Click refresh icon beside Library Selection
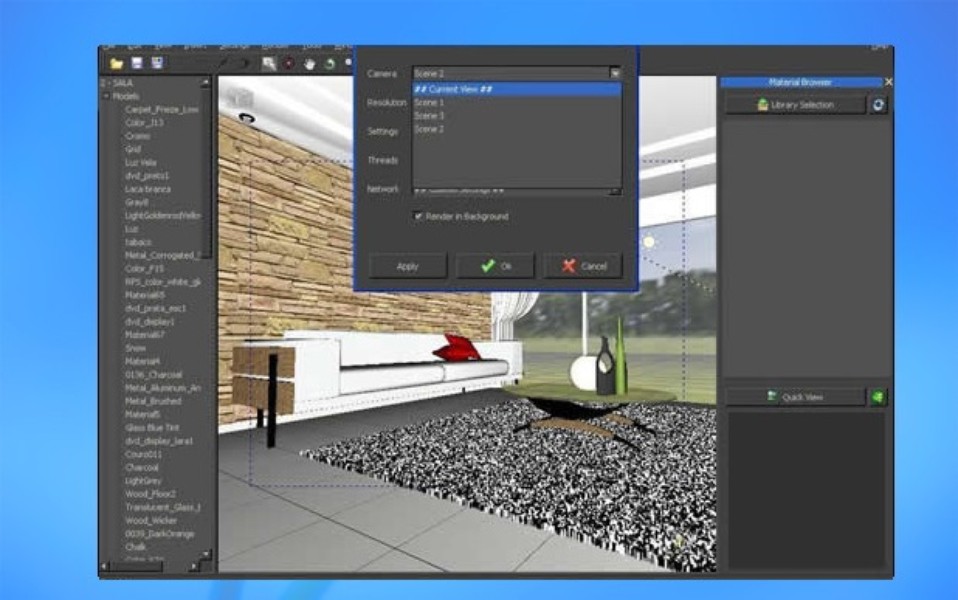Screen dimensions: 958x600 tap(878, 104)
